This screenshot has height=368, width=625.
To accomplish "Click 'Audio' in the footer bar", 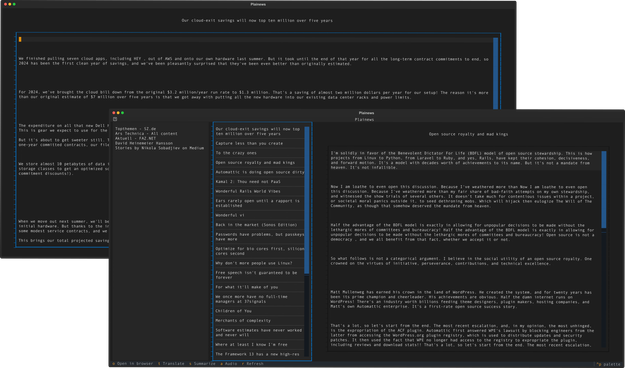I will pos(229,364).
